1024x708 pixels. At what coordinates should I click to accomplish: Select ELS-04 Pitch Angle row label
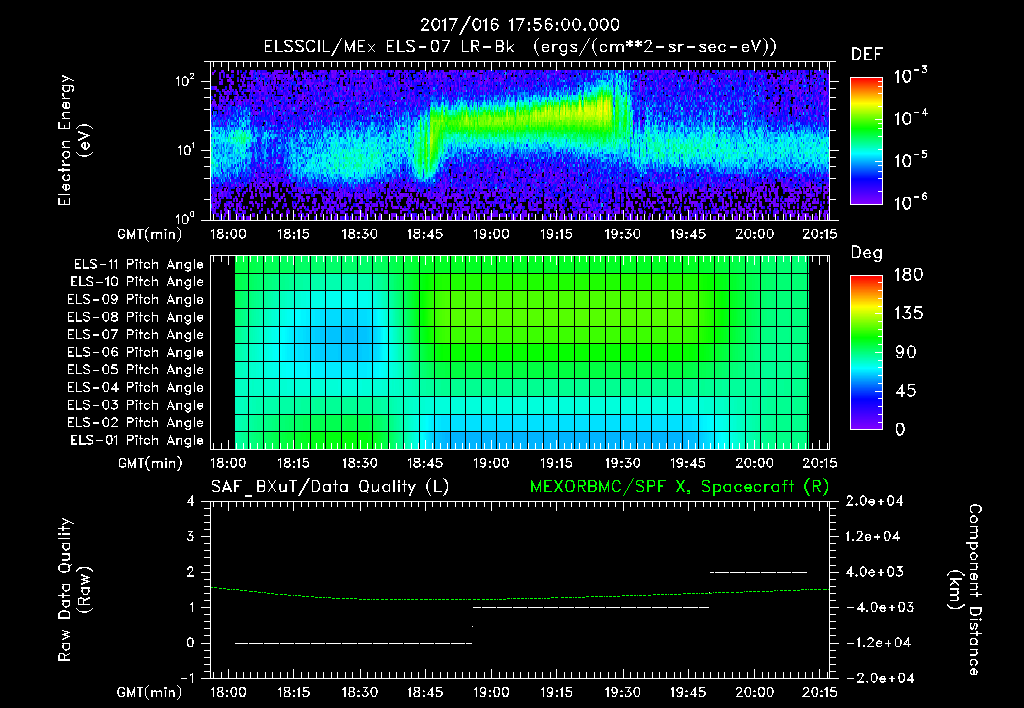[x=136, y=387]
